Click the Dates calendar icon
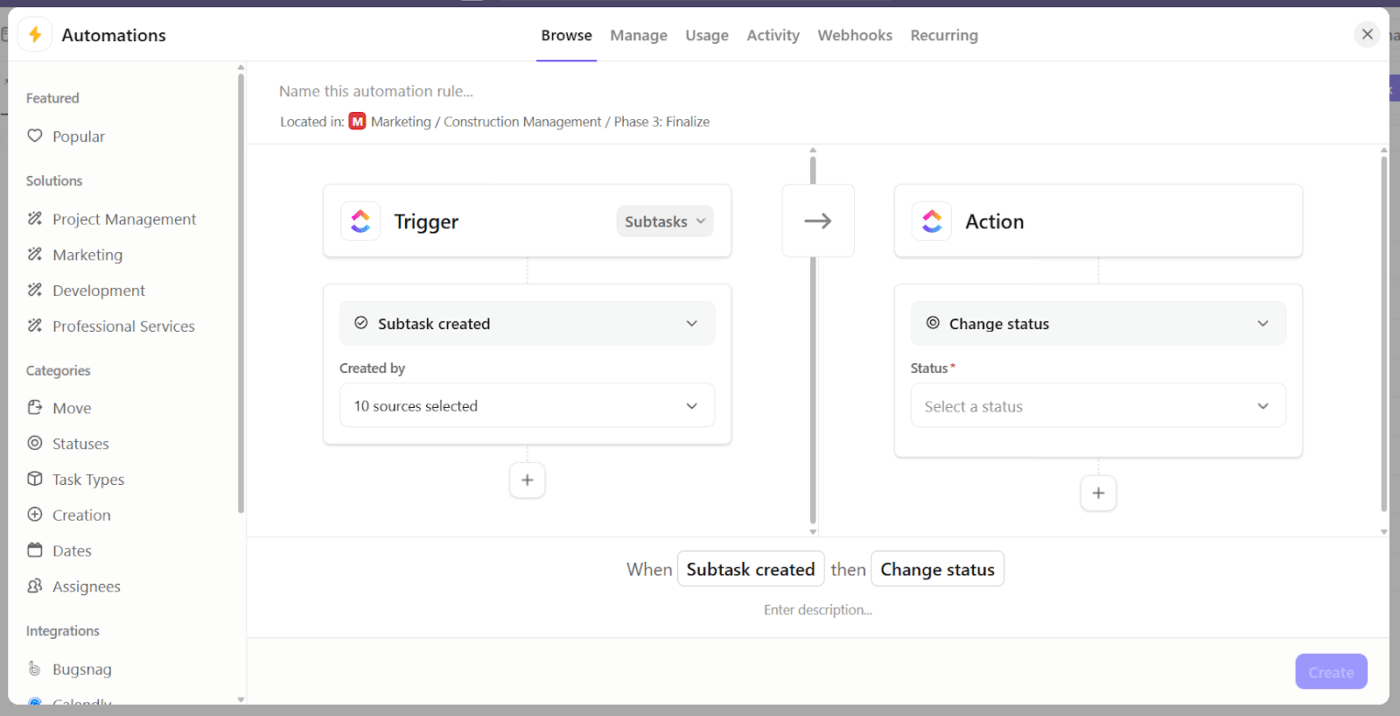Screen dimensions: 1400x716 point(35,551)
